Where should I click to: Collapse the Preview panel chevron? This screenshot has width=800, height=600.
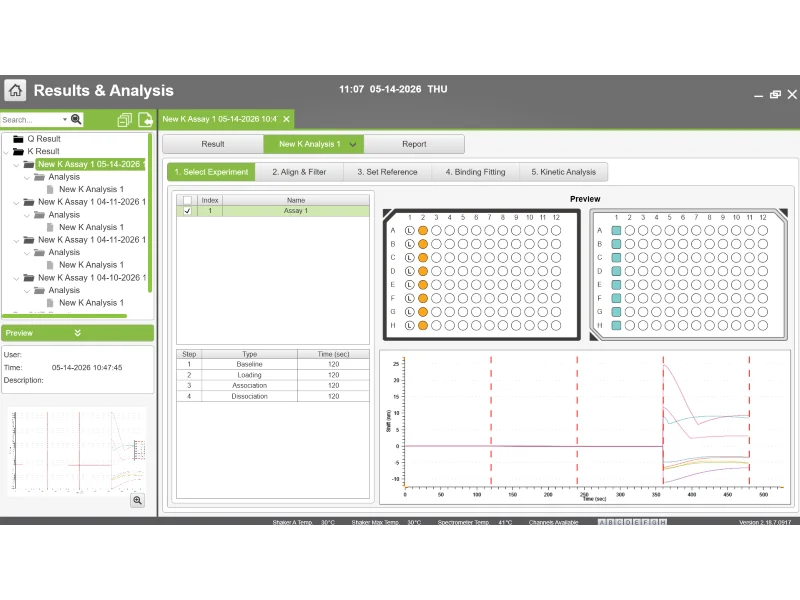click(x=78, y=333)
